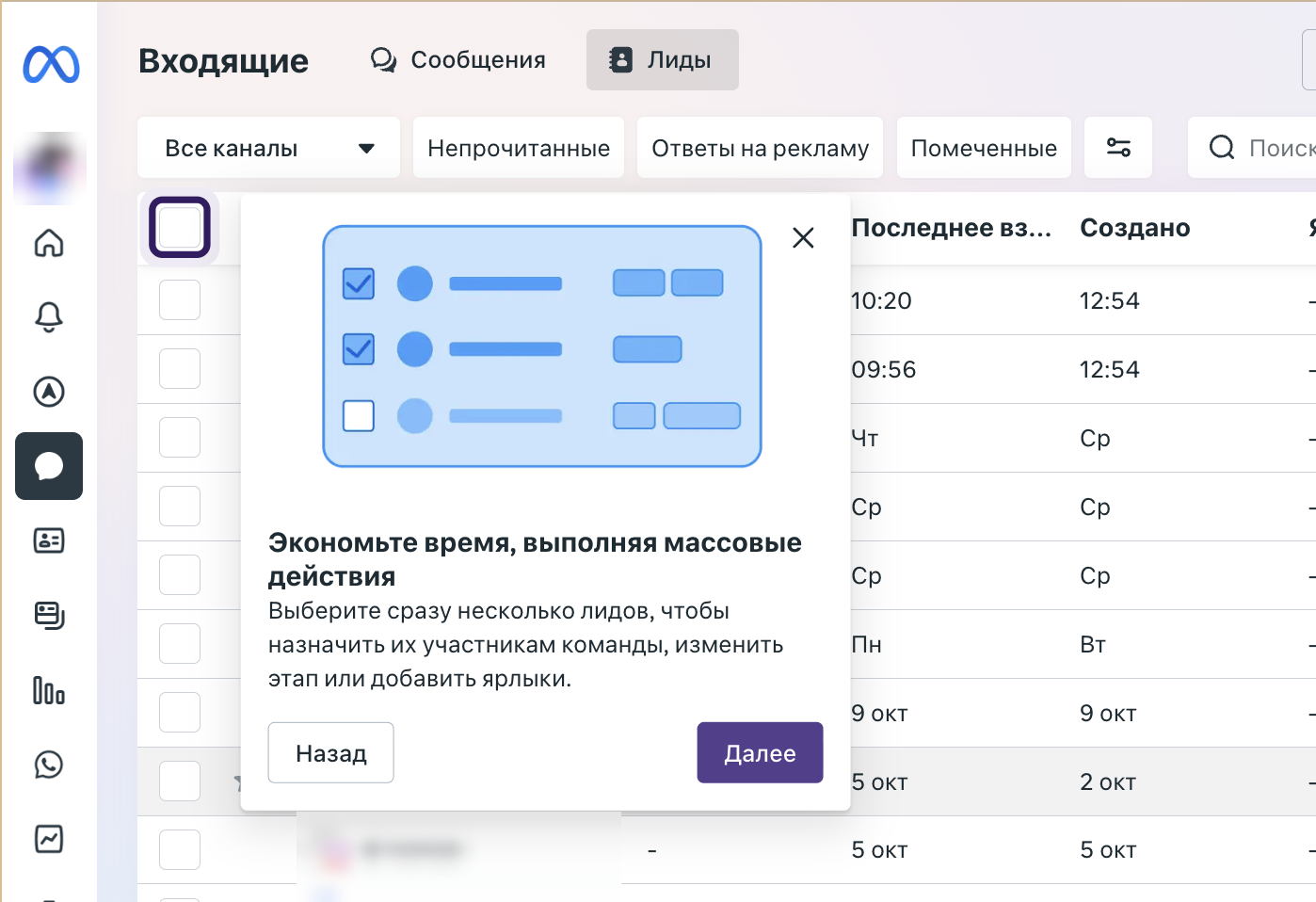The width and height of the screenshot is (1316, 902).
Task: Filter by Непрочитанные
Action: pyautogui.click(x=519, y=148)
